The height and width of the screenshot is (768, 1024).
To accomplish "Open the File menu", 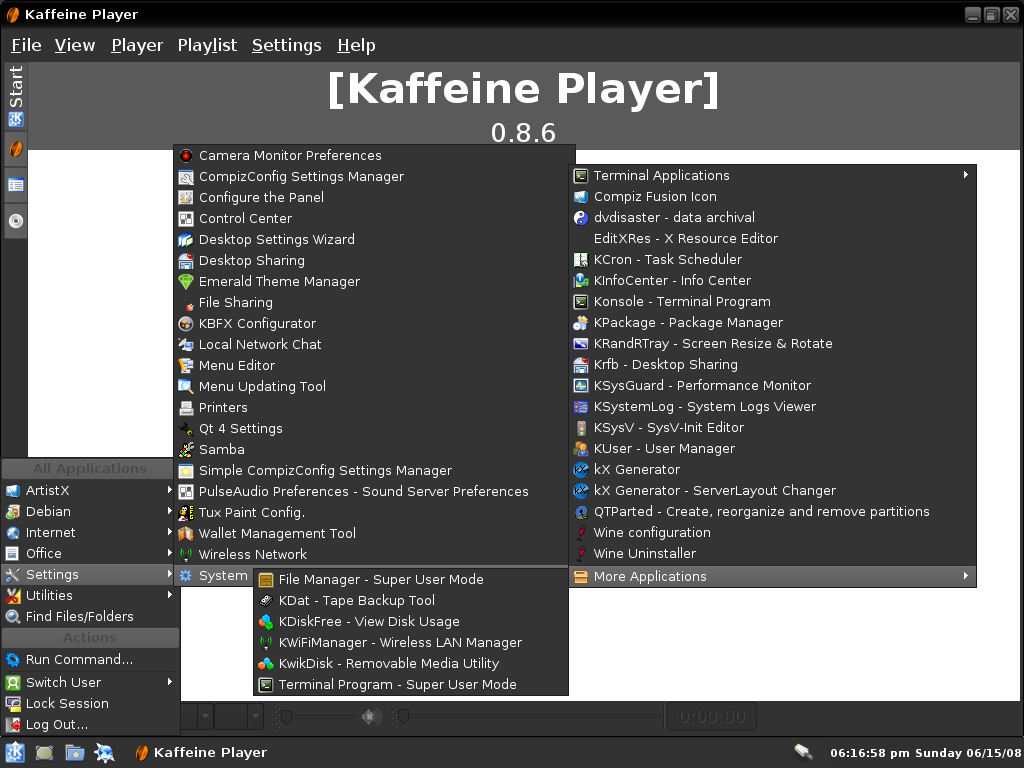I will [x=26, y=45].
